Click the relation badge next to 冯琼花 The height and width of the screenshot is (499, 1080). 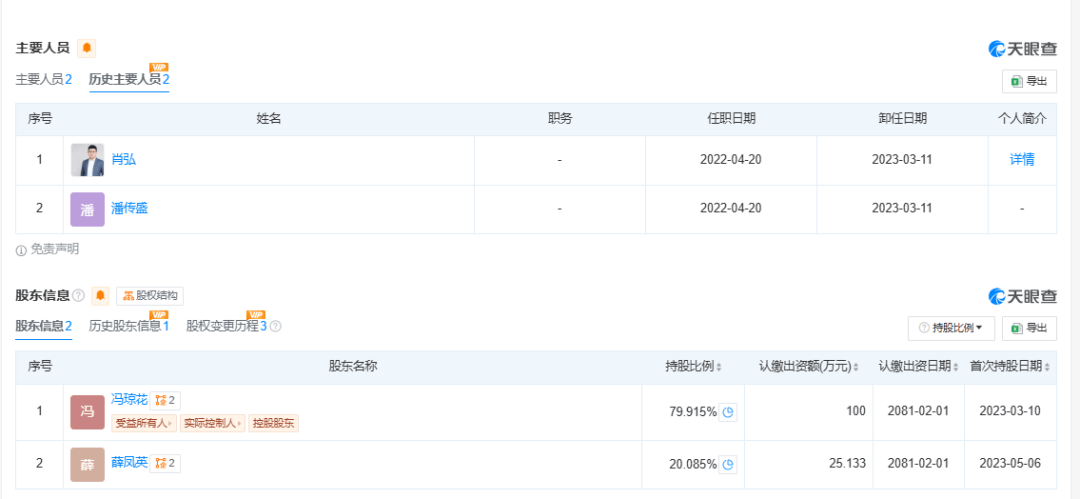[165, 400]
